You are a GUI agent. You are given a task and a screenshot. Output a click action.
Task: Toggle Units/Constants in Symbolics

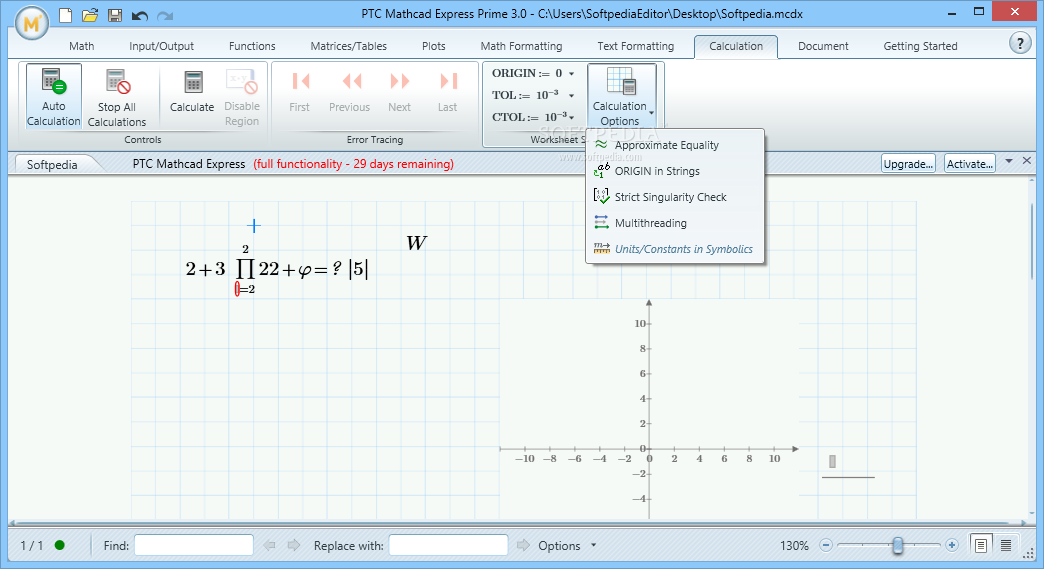675,249
